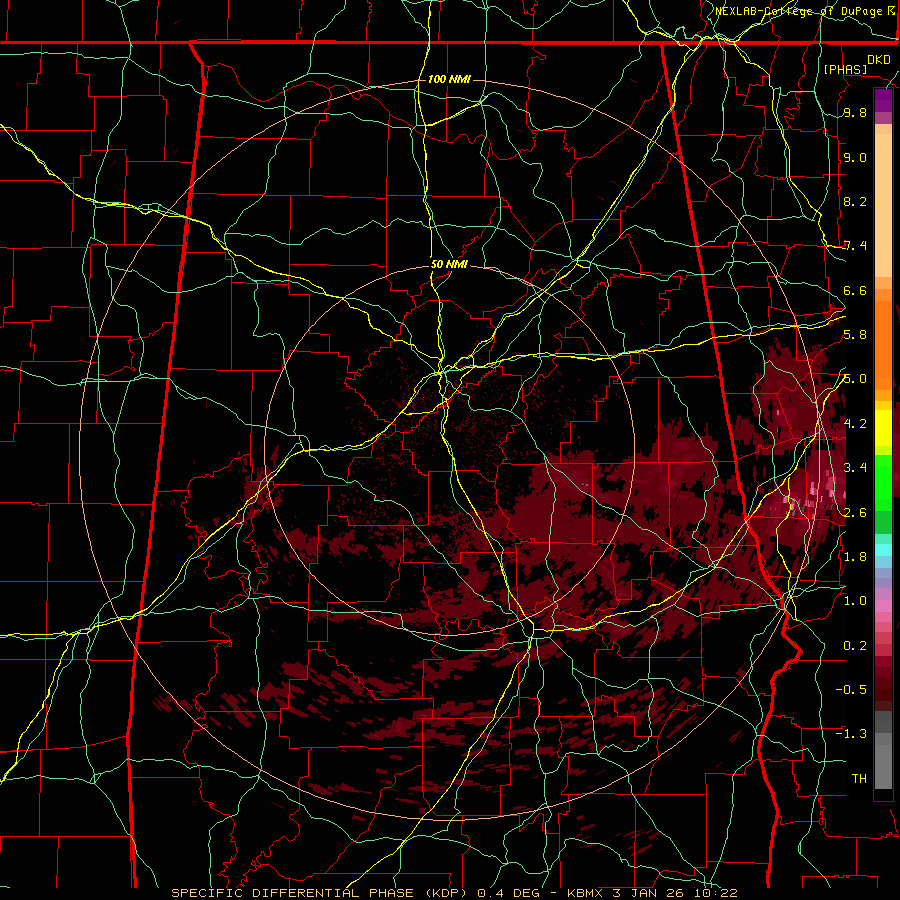Viewport: 900px width, 900px height.
Task: Select the 9.0 value on the color scale
Action: pyautogui.click(x=855, y=158)
